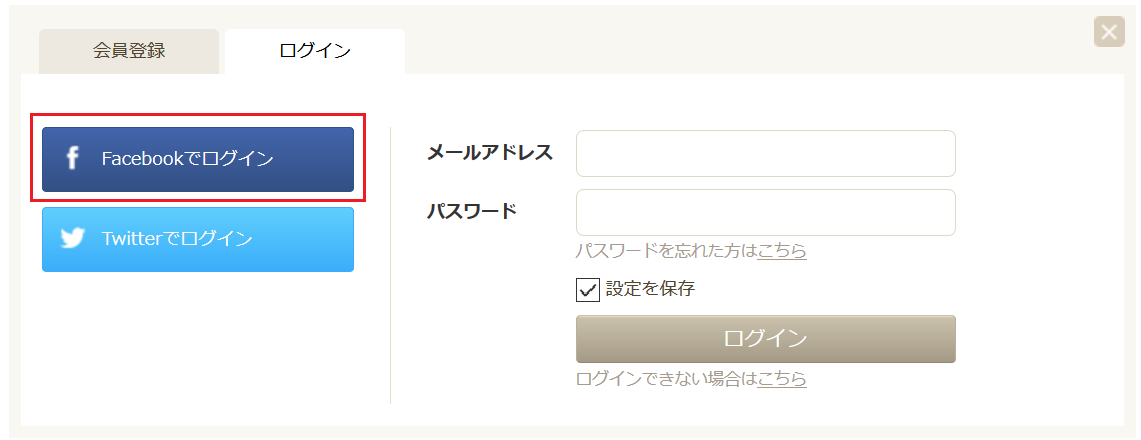Click 'Facebookでログイン' text on blue button
This screenshot has height=440, width=1141.
click(x=188, y=159)
